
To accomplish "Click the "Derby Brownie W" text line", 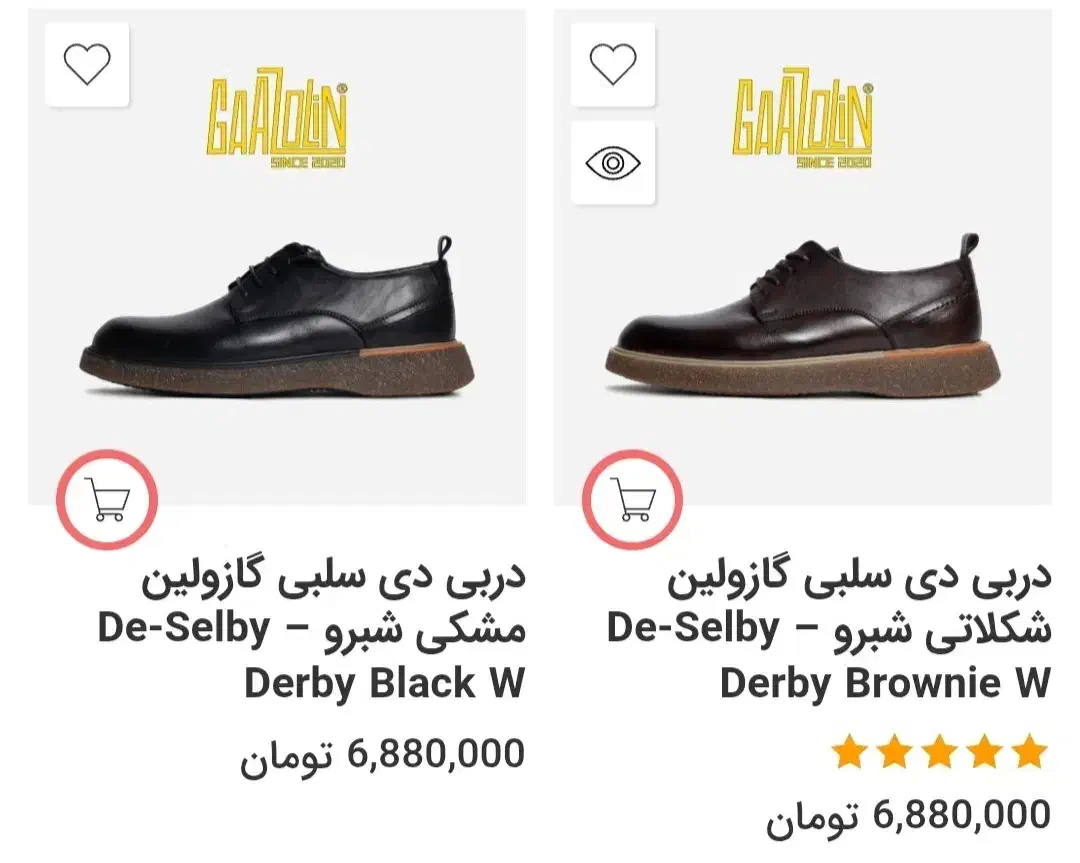I will pos(885,684).
